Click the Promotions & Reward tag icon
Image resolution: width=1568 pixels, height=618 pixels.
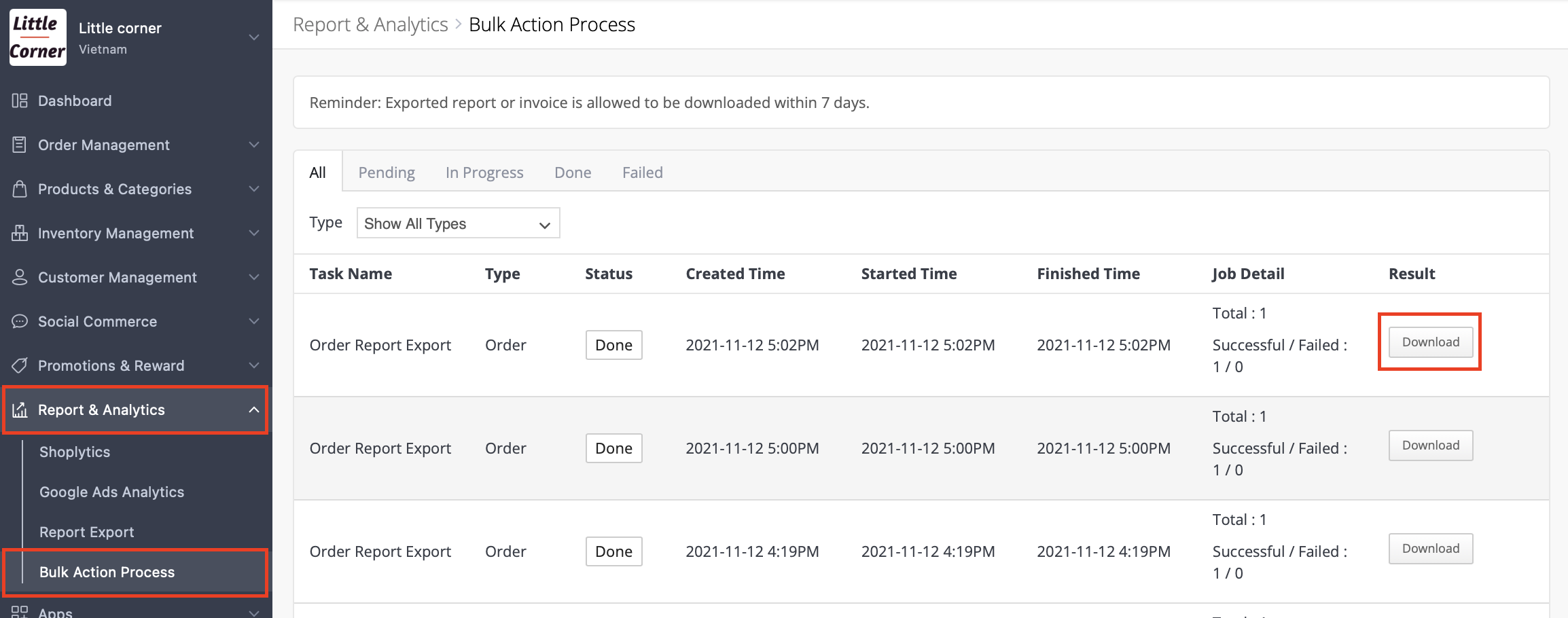20,365
